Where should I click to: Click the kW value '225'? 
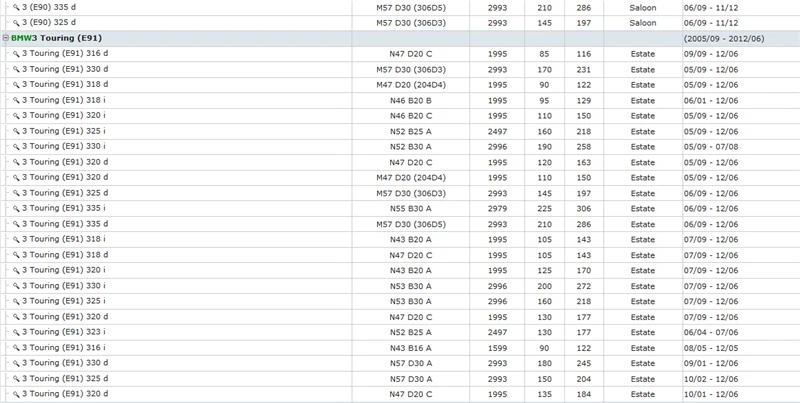click(x=544, y=209)
